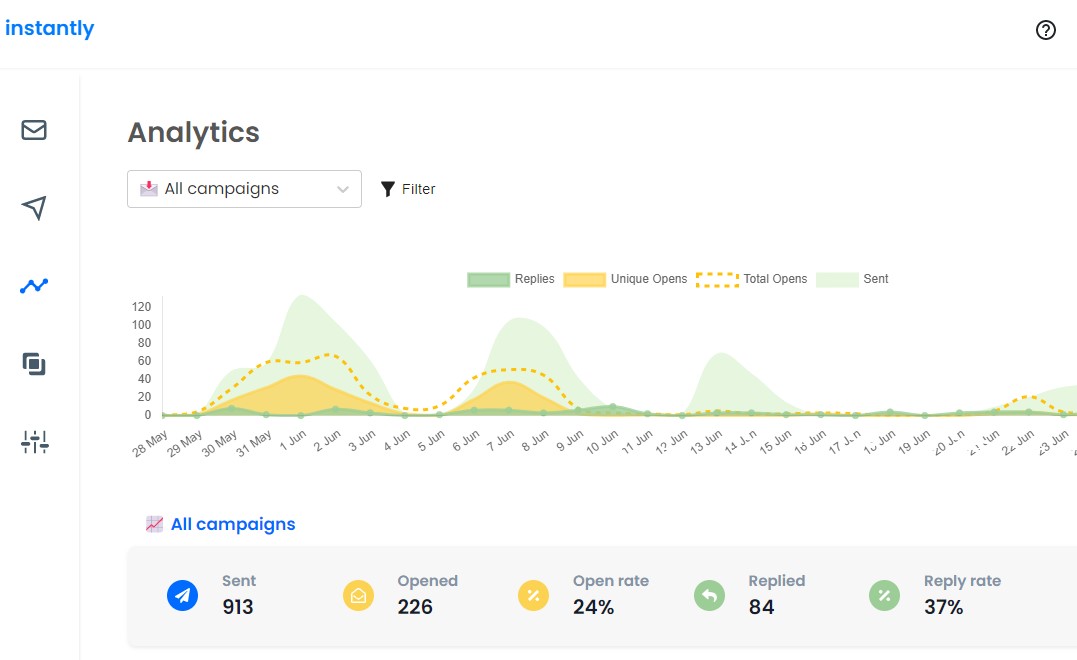Click the chart icon beside All campaigns heading
Viewport: 1077px width, 660px height.
coord(155,523)
